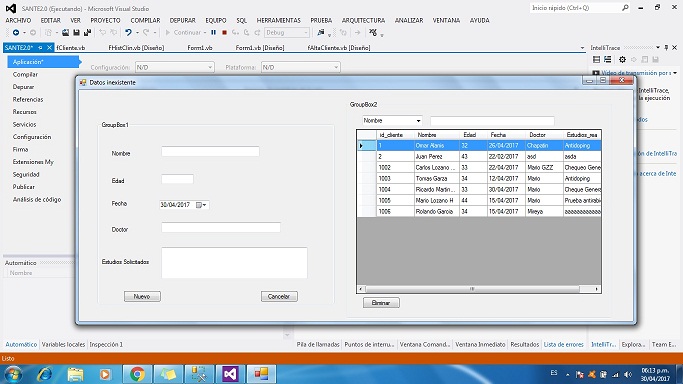This screenshot has height=384, width=683.
Task: Open IntelliTrace settings gear icon
Action: click(x=622, y=60)
